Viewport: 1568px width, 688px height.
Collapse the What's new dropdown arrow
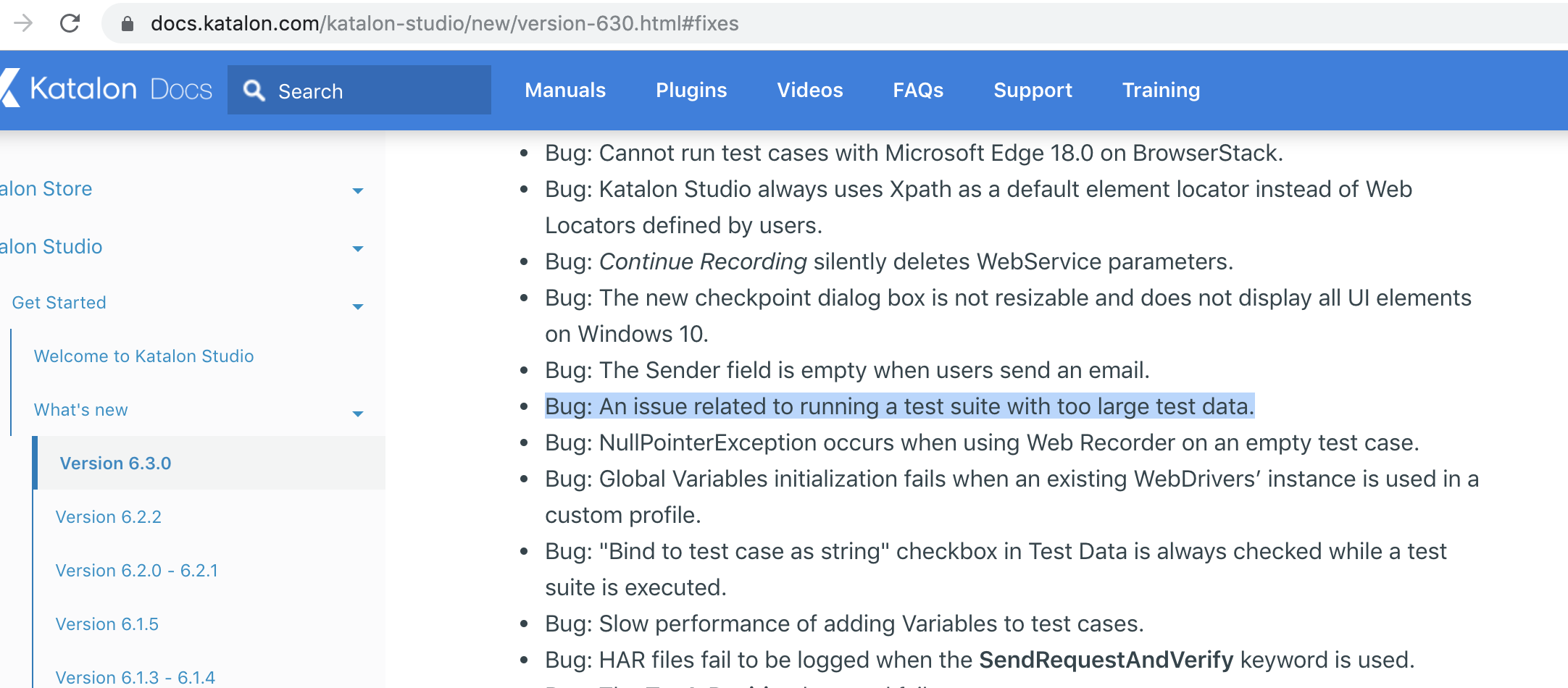[357, 413]
